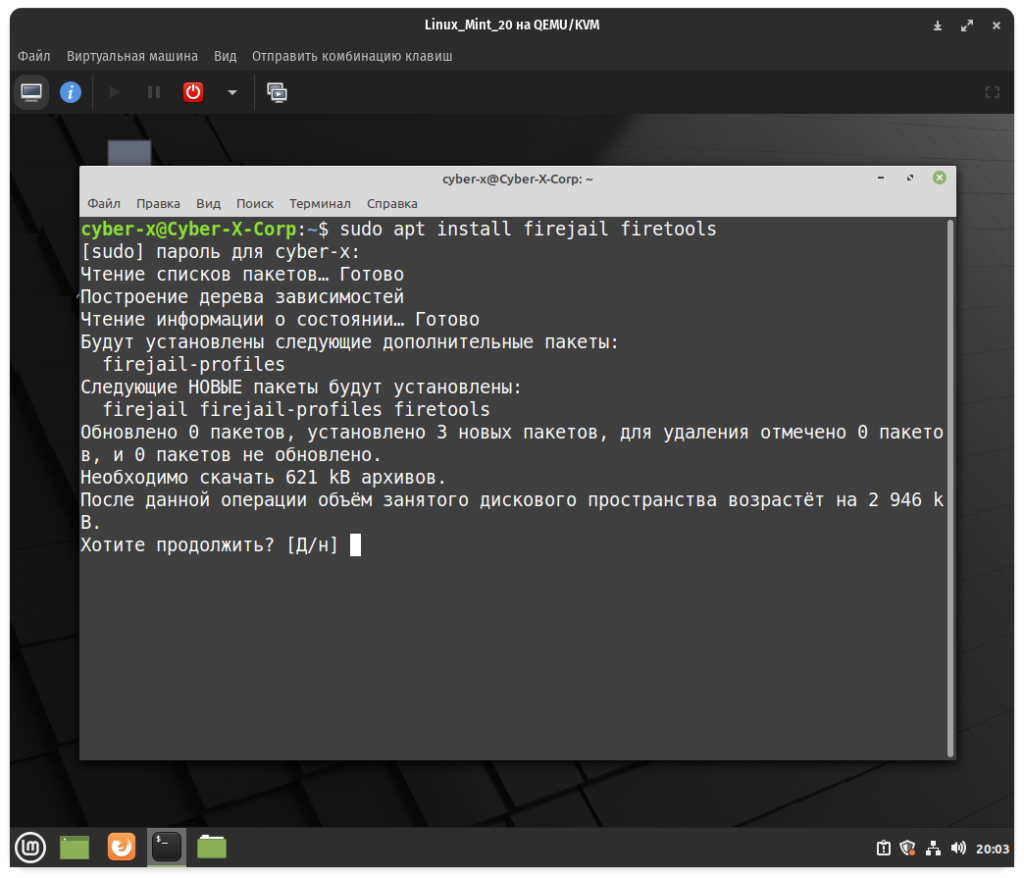The height and width of the screenshot is (878, 1024).
Task: Open virtual hardware details info
Action: [71, 92]
